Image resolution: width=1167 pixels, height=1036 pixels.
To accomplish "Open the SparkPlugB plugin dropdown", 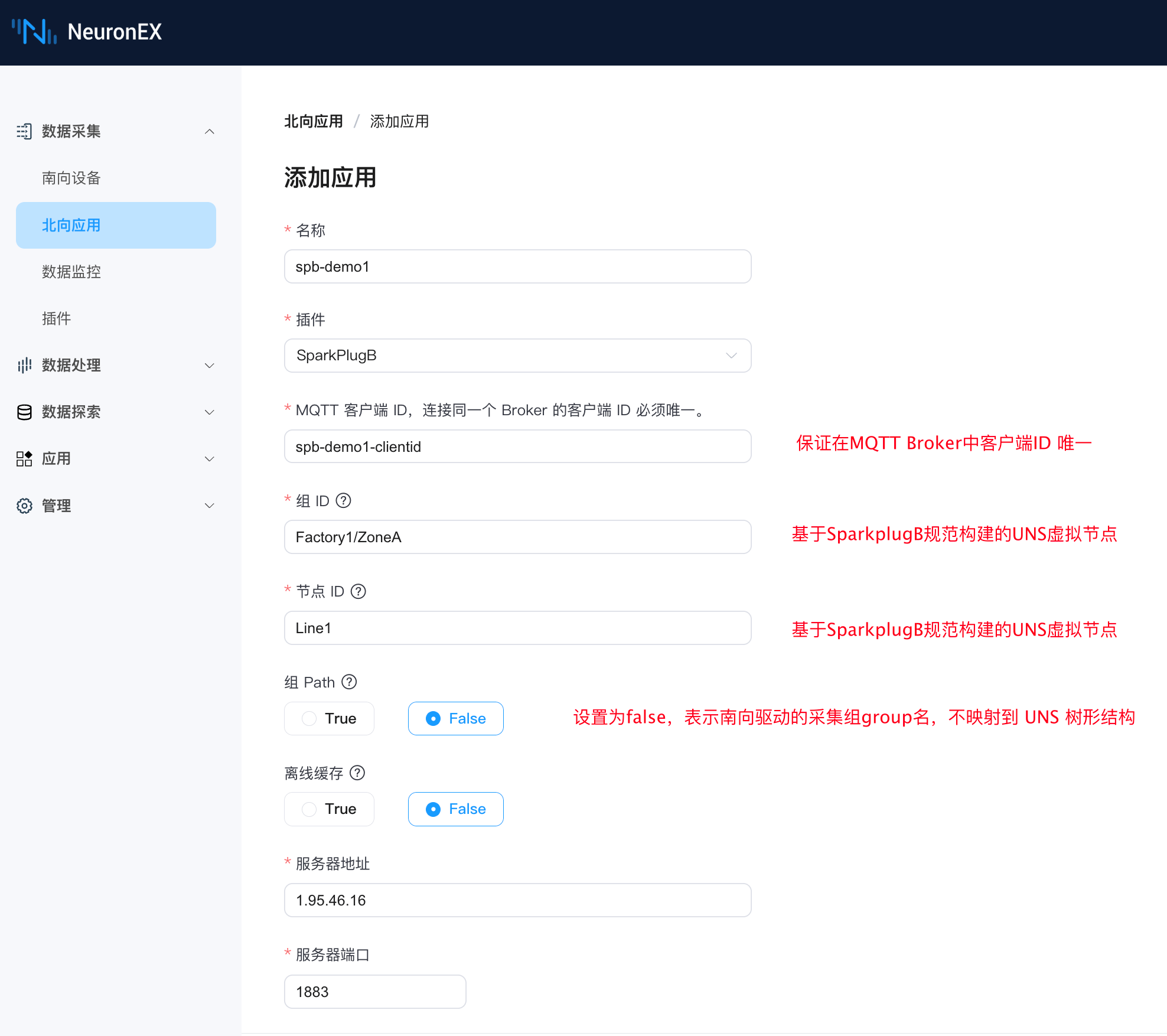I will pyautogui.click(x=517, y=356).
